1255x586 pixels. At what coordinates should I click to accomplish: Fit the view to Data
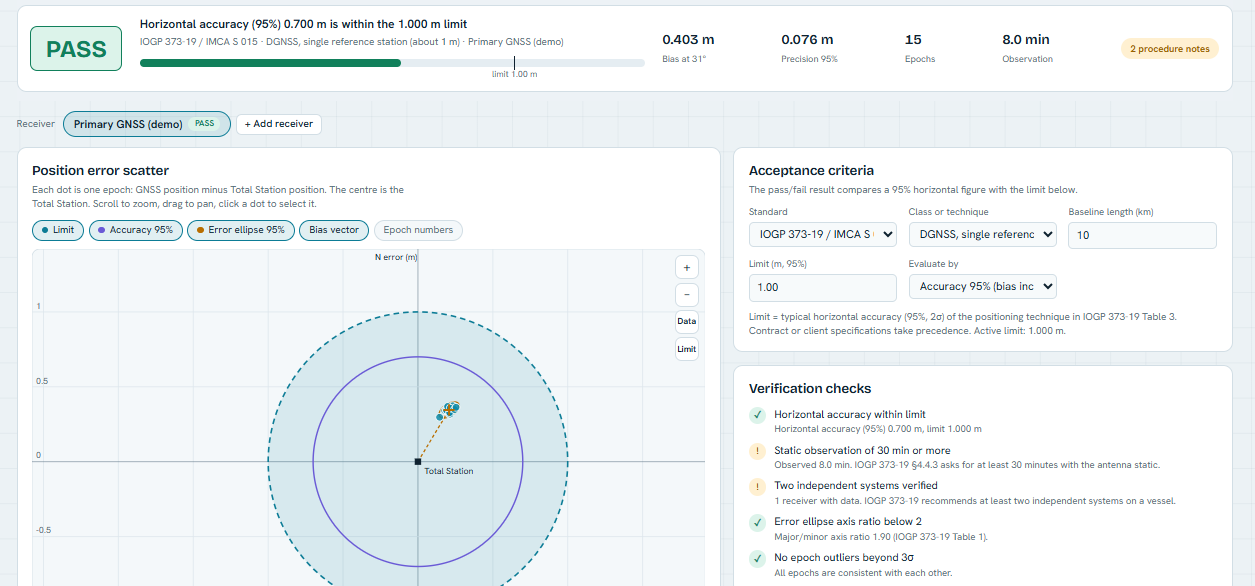coord(686,322)
